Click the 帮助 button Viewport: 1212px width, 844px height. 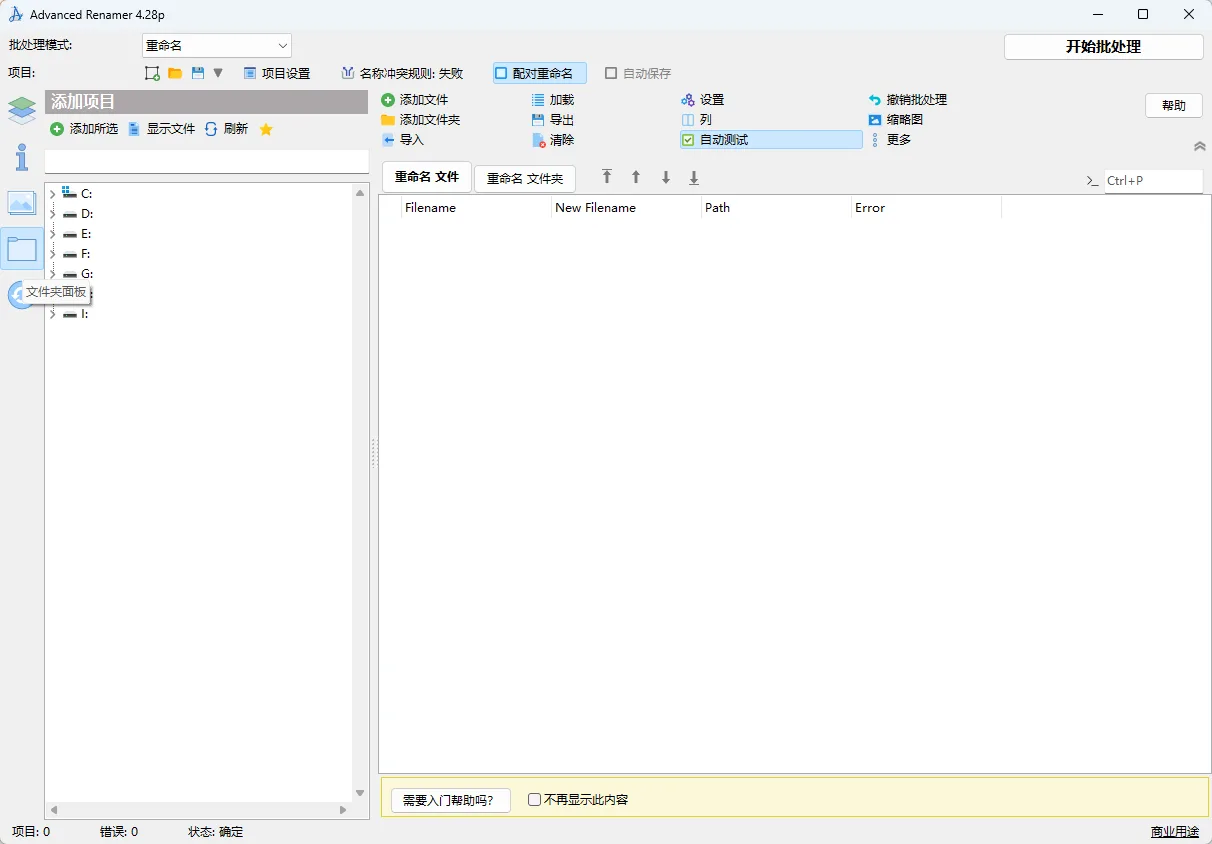click(x=1174, y=105)
